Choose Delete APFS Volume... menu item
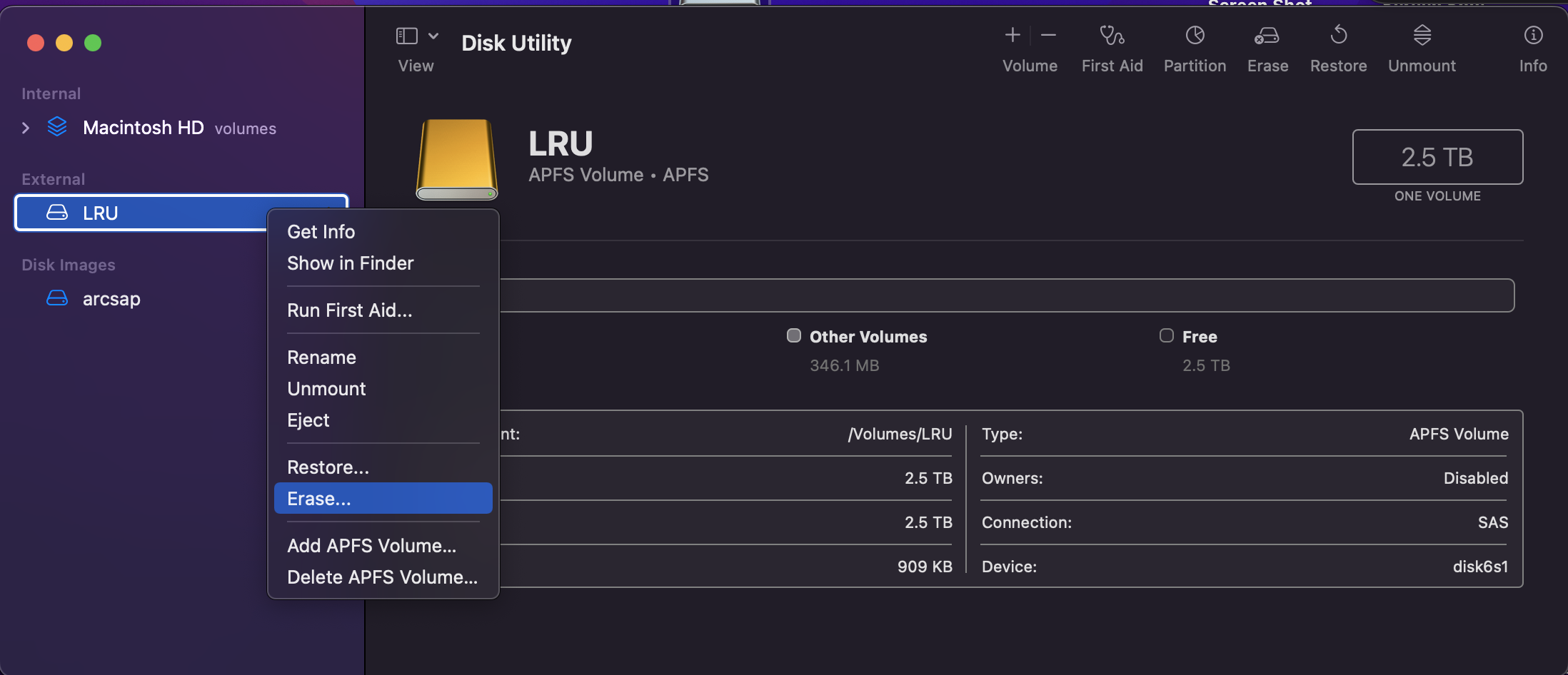 [383, 577]
